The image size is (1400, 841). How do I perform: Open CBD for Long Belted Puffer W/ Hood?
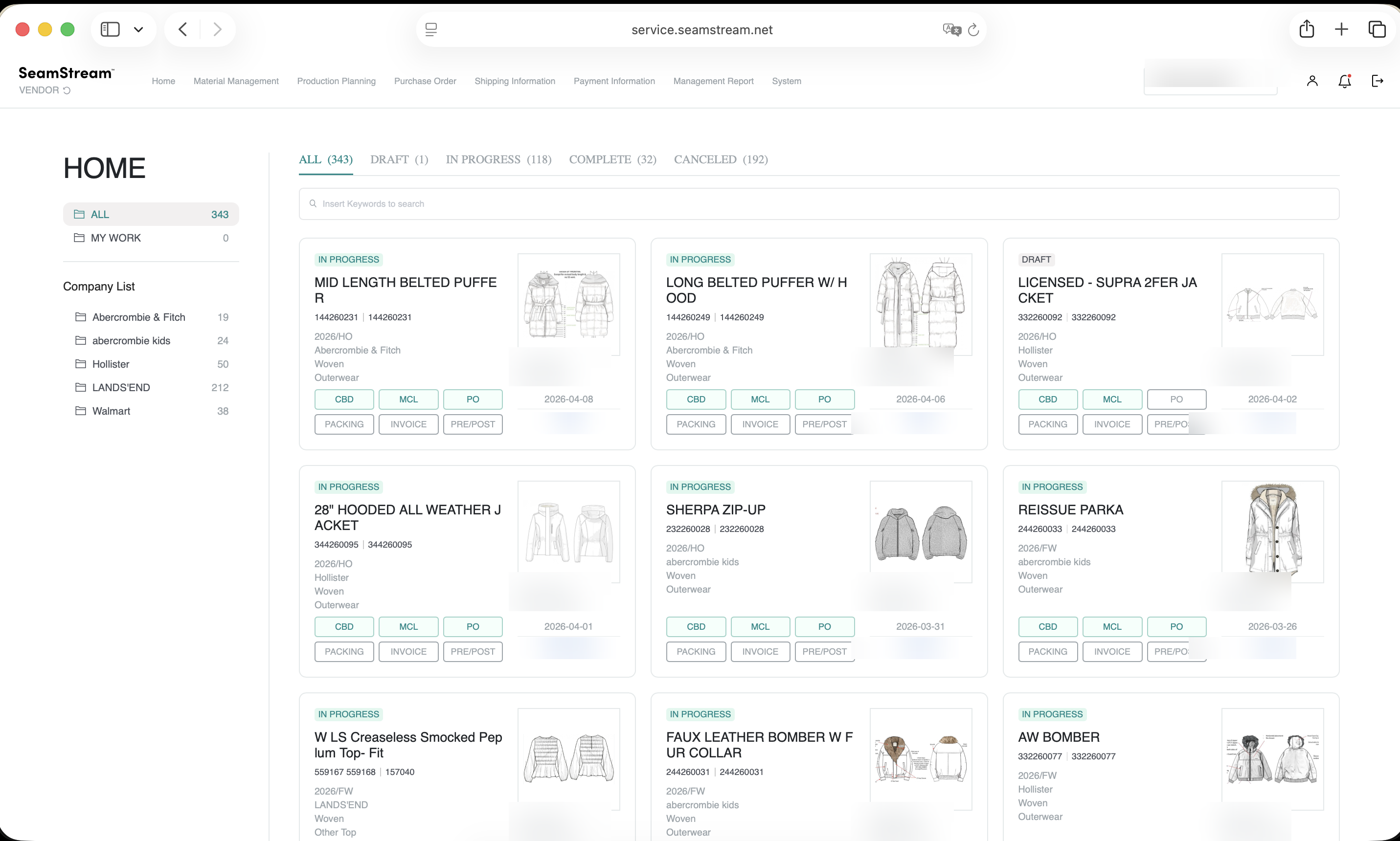(696, 399)
